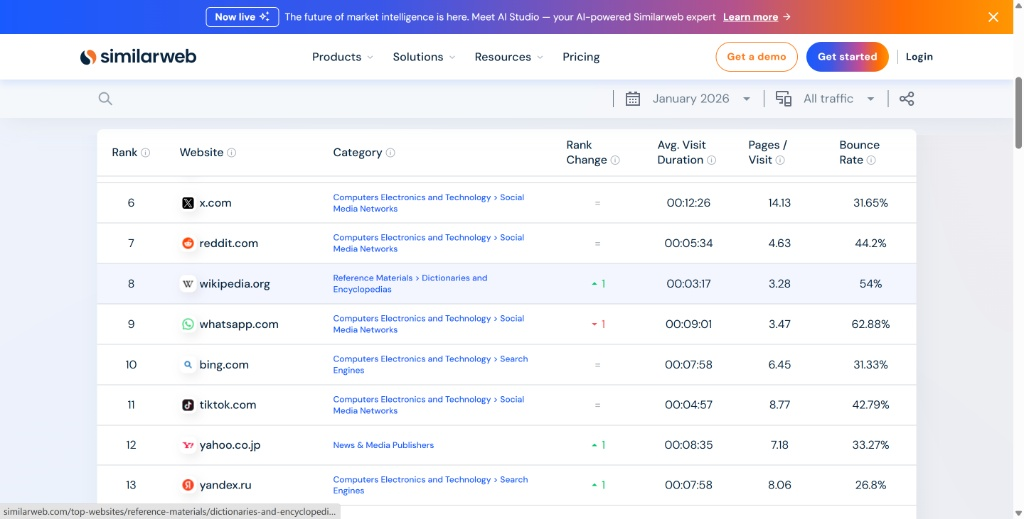Click the bing.com favicon
Image resolution: width=1024 pixels, height=519 pixels.
coord(188,365)
